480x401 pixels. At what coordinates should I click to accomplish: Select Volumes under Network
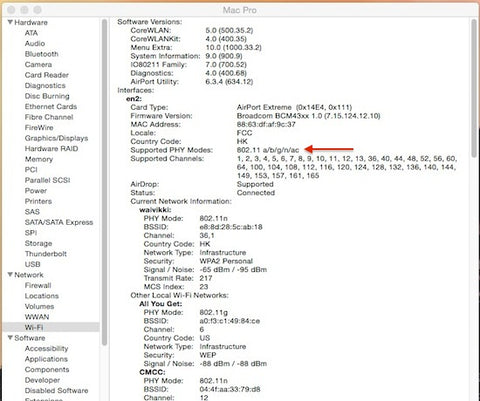point(39,306)
